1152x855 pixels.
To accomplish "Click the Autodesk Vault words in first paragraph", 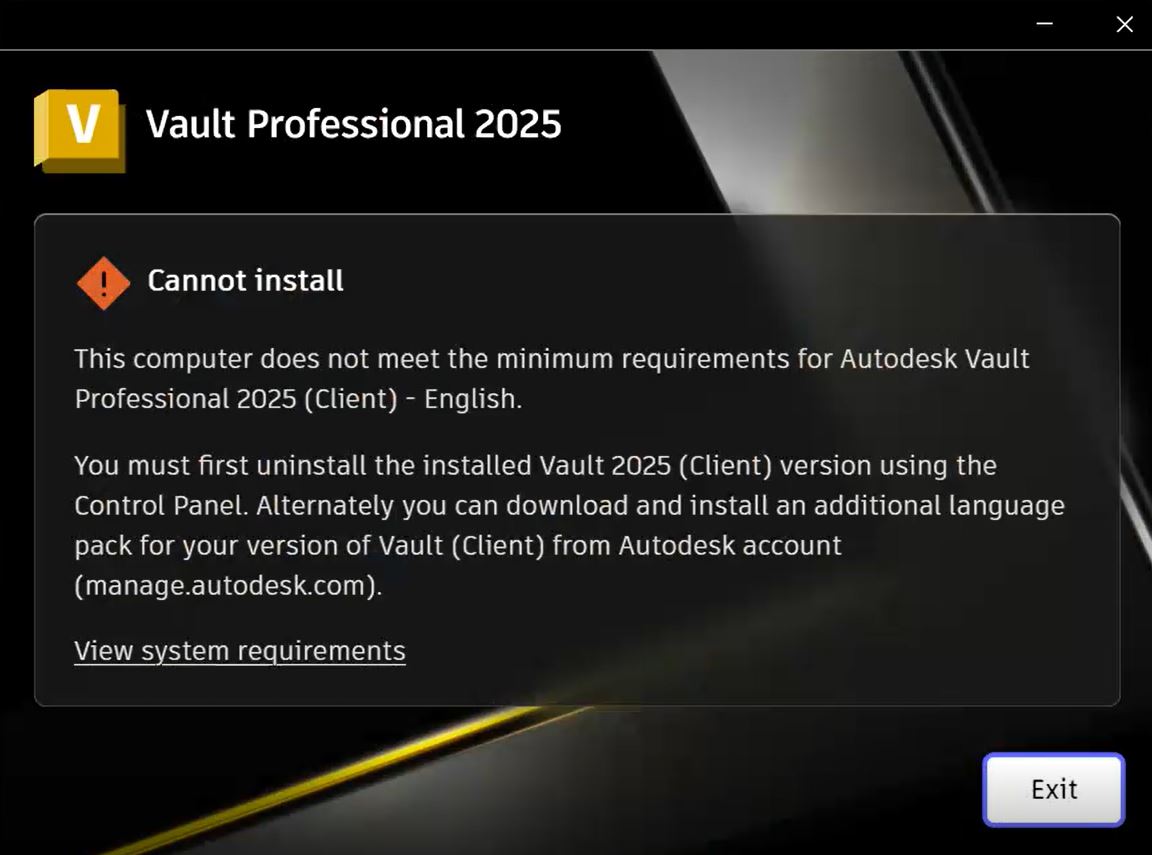I will pyautogui.click(x=935, y=359).
